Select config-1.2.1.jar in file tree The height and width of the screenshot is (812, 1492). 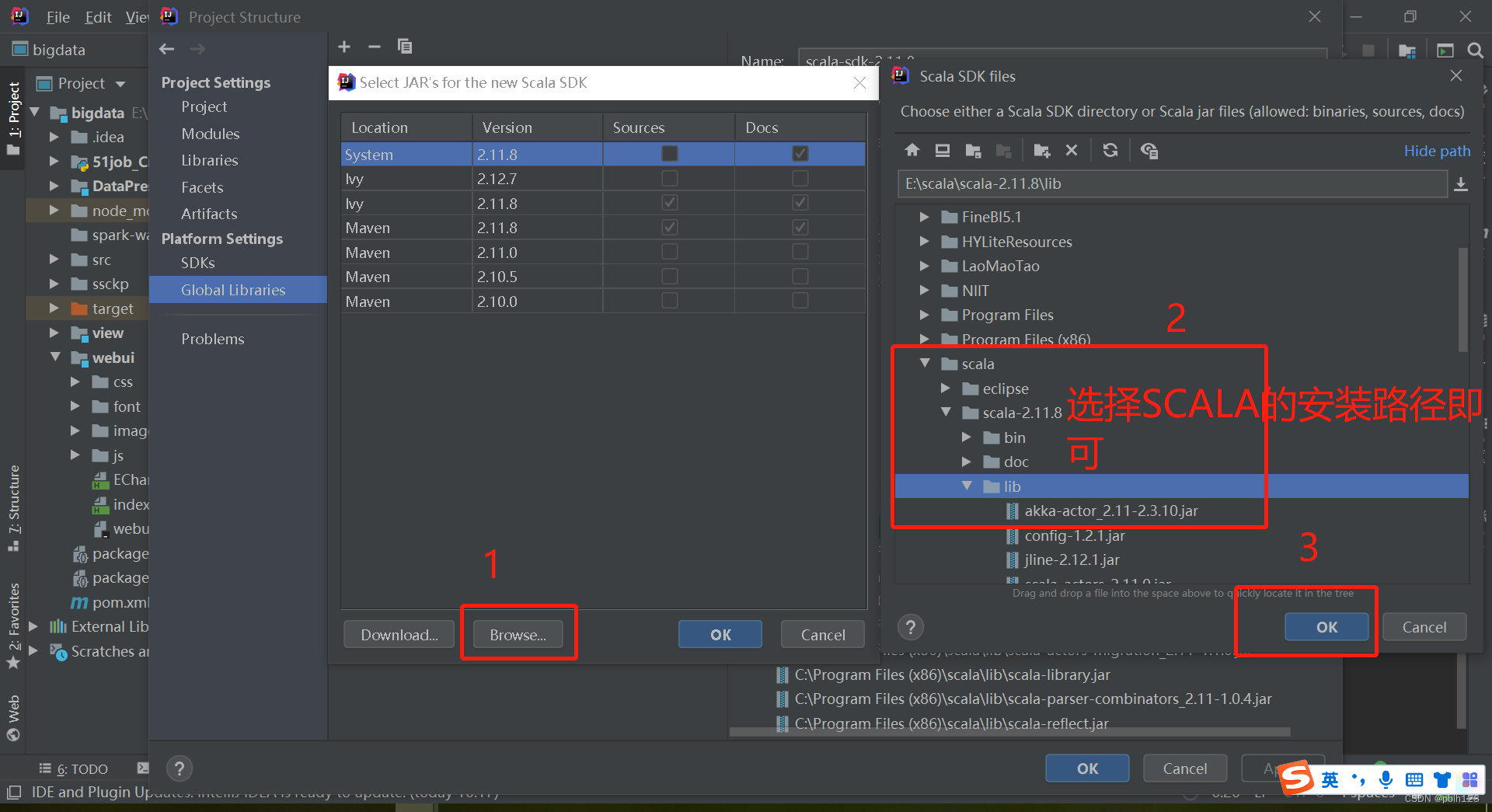coord(1075,535)
